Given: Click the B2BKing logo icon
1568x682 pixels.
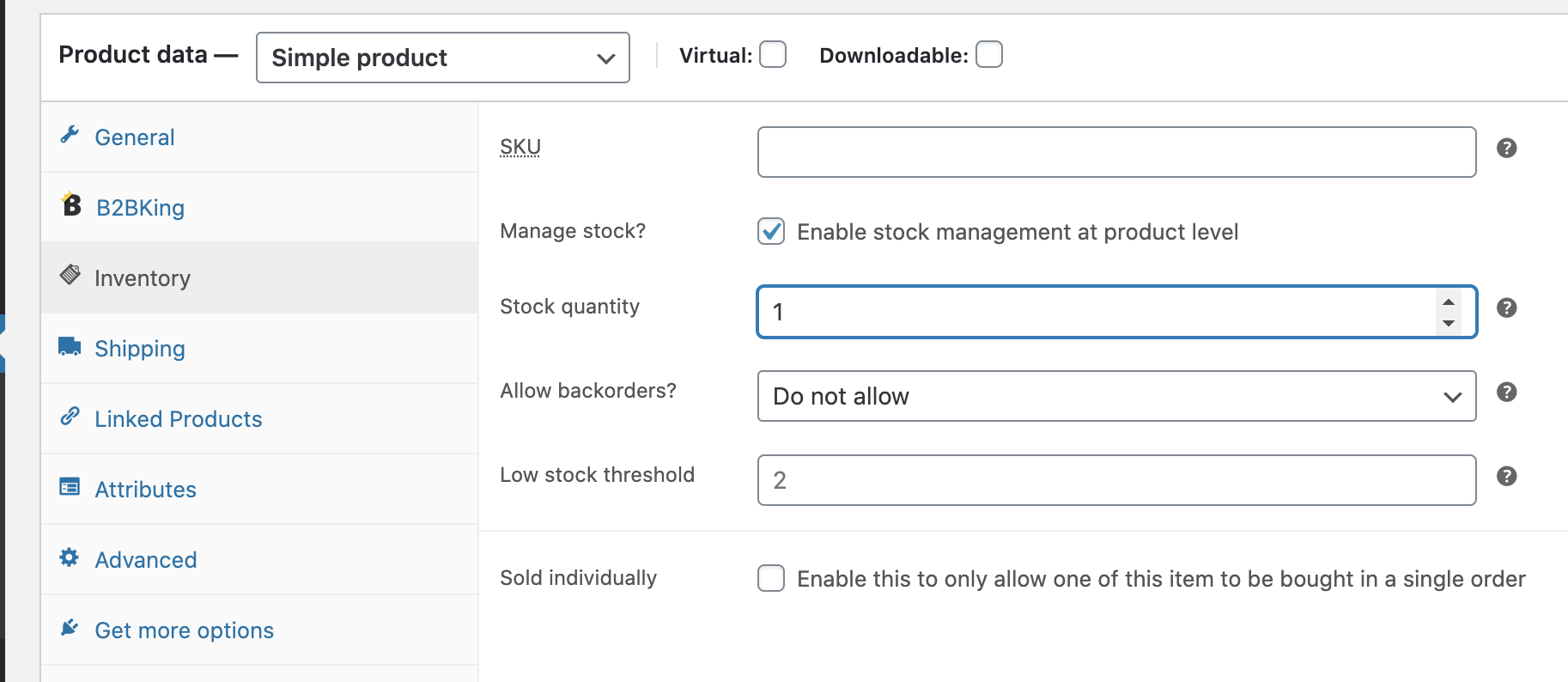Looking at the screenshot, I should (x=71, y=204).
